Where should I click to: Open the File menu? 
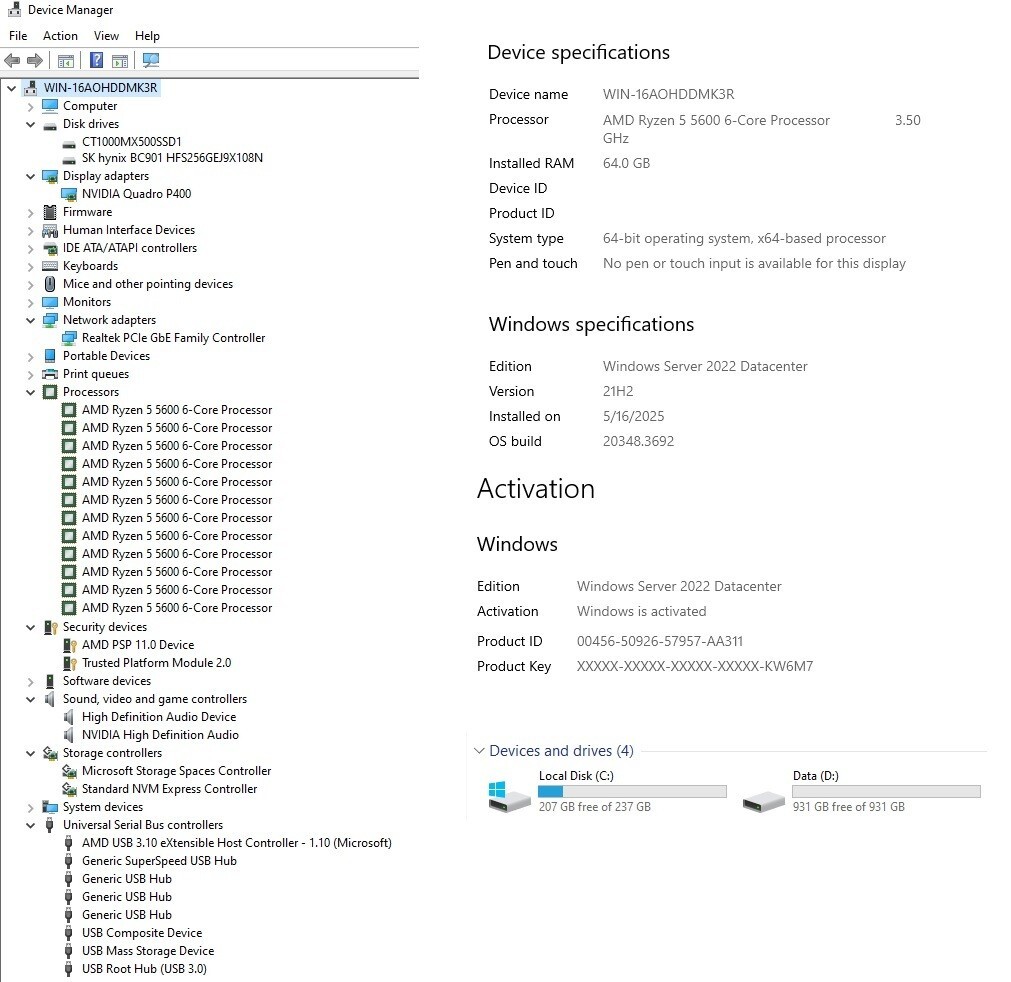(18, 36)
